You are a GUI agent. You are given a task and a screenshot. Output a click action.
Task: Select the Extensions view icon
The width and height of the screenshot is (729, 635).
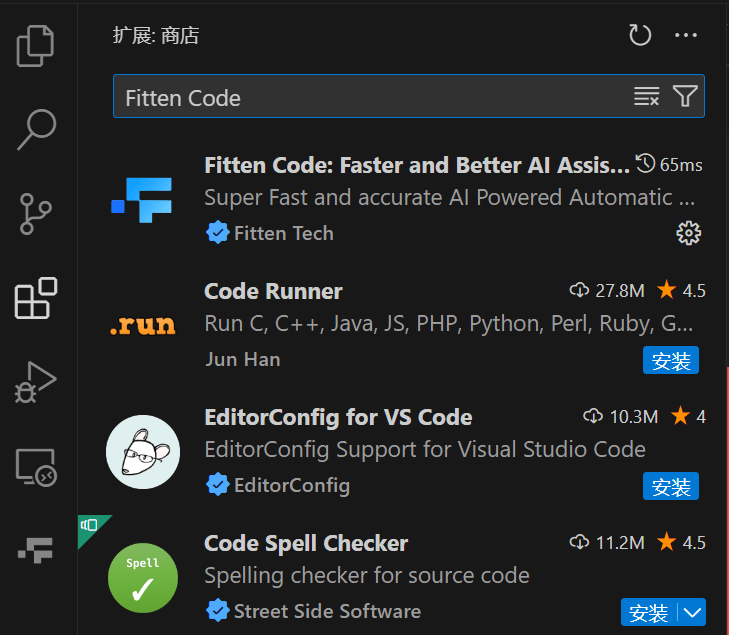tap(36, 298)
